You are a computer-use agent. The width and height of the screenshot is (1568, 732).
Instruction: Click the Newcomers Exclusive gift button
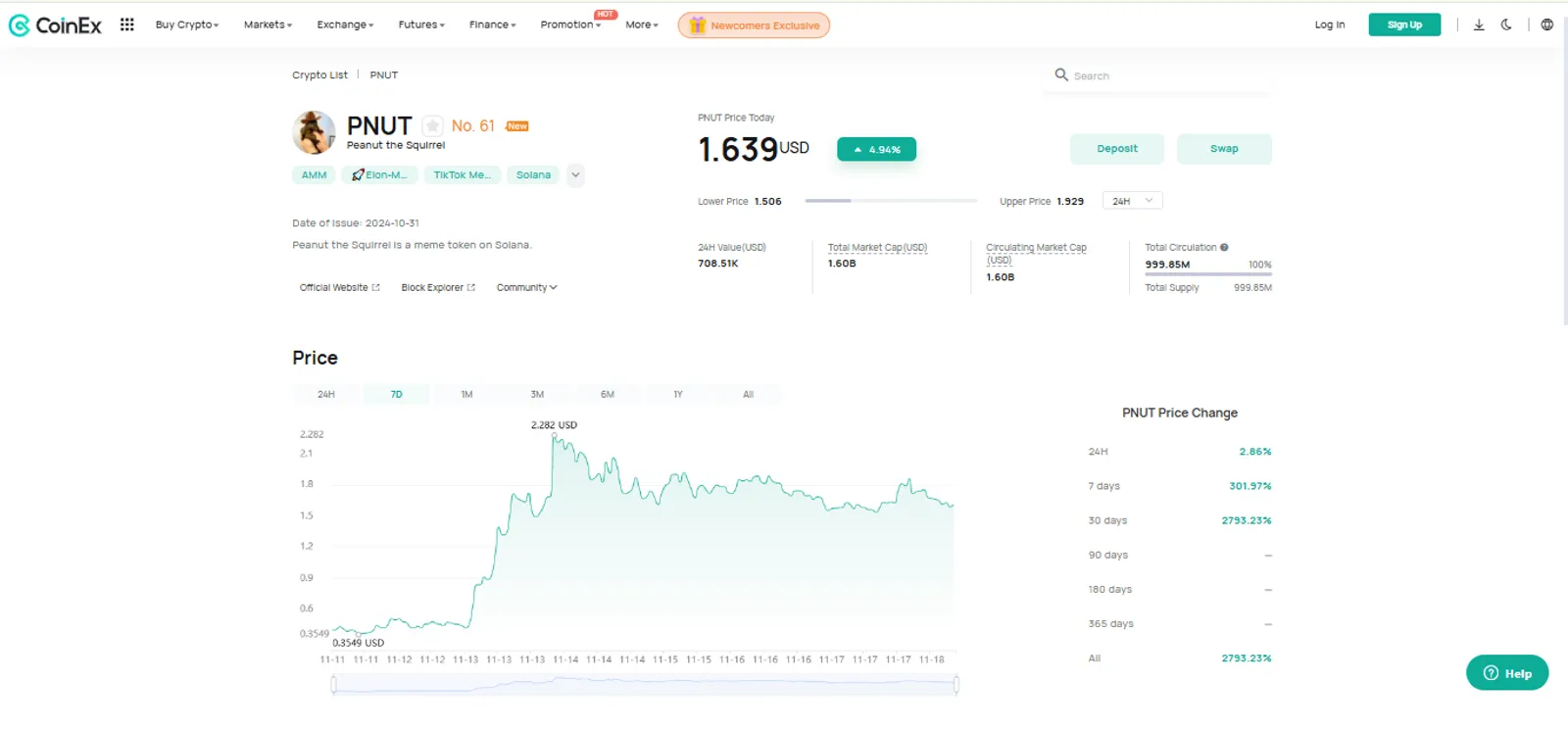click(754, 25)
